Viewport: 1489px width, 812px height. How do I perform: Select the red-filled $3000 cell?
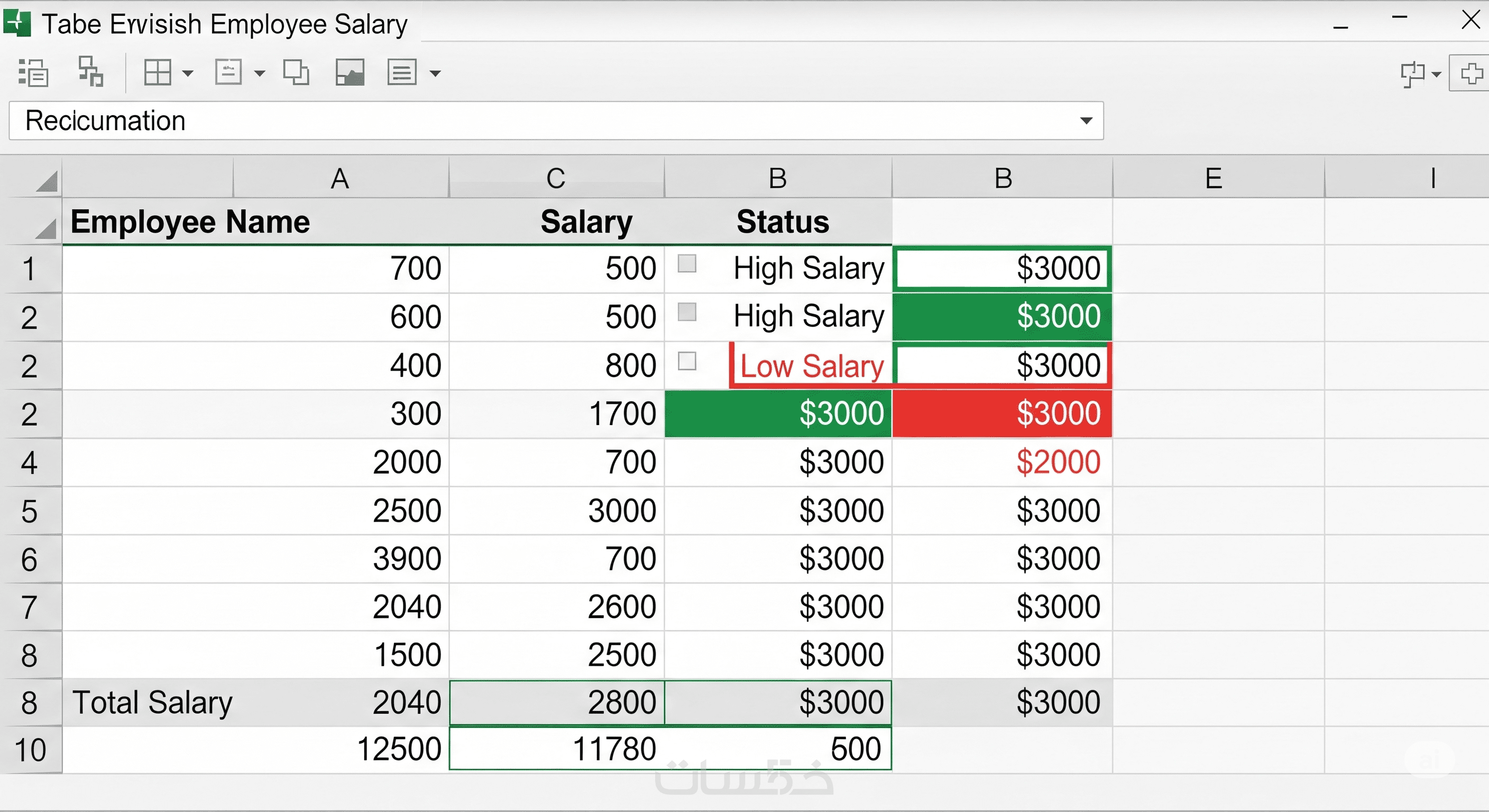tap(1001, 414)
